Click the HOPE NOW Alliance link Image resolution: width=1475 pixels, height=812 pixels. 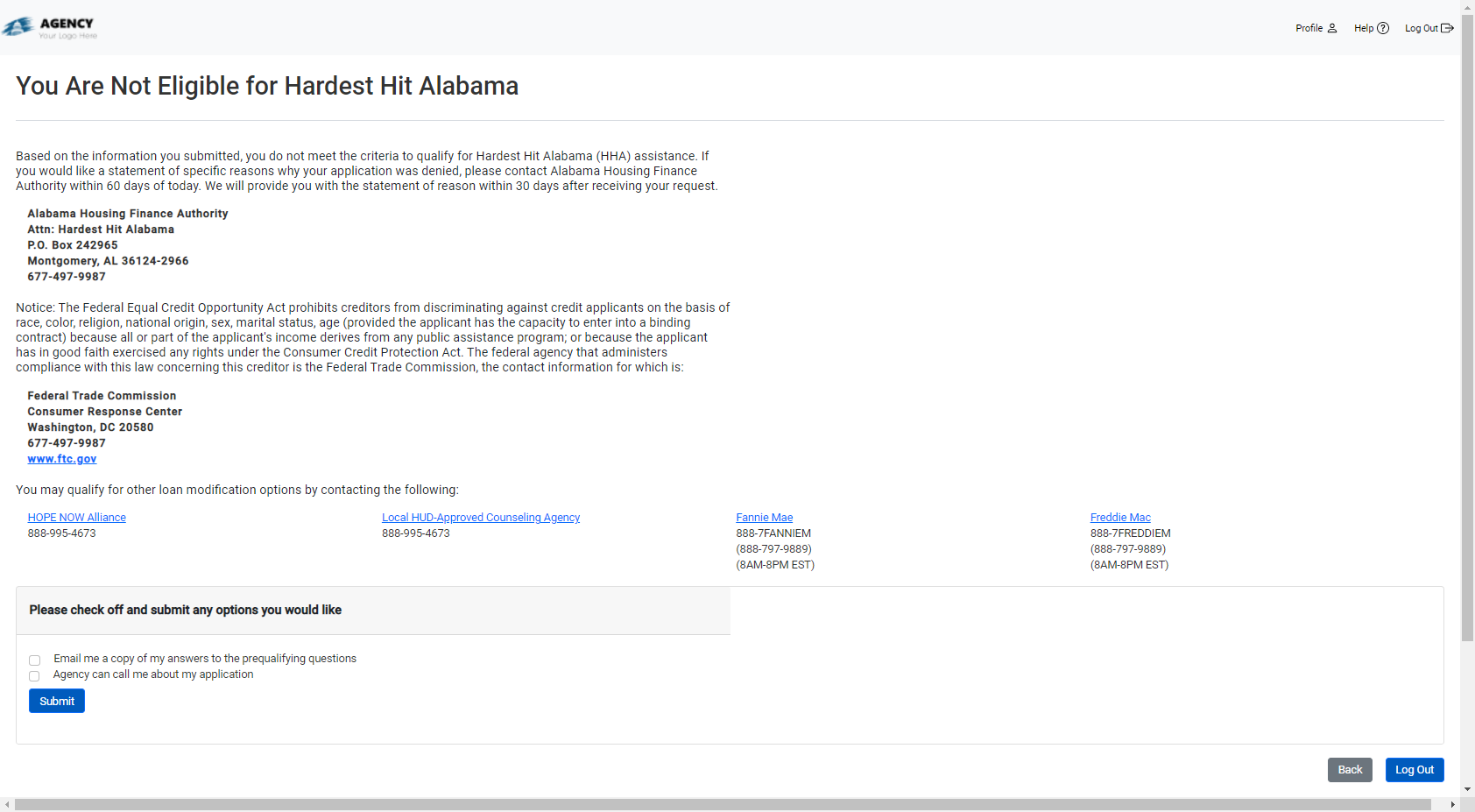(x=76, y=517)
